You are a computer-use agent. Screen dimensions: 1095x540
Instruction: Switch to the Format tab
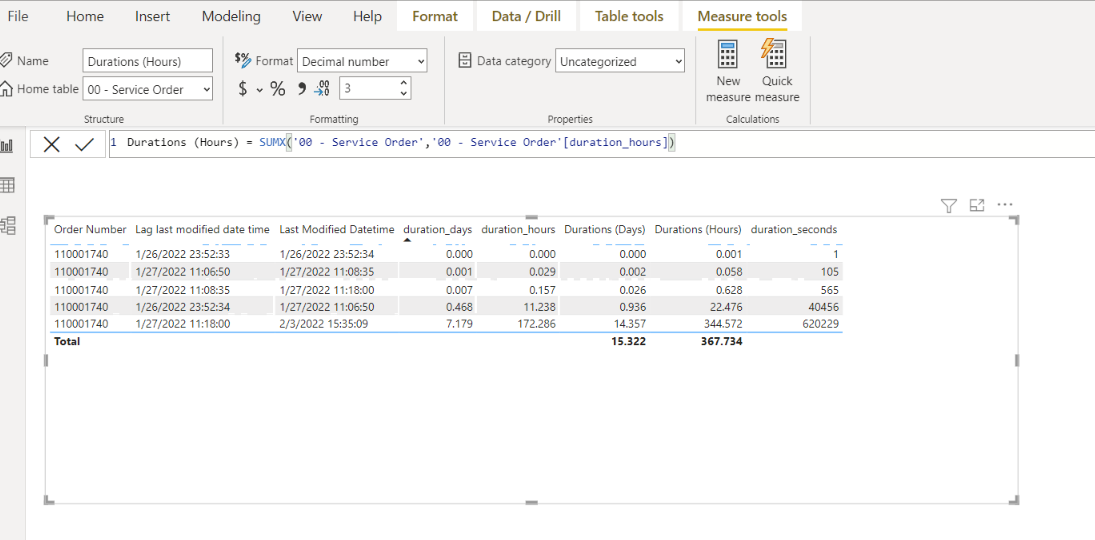pos(435,16)
